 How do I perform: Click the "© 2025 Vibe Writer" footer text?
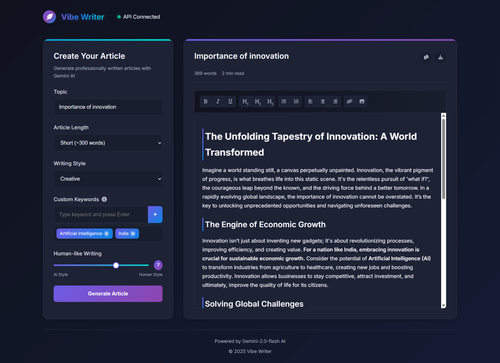250,351
